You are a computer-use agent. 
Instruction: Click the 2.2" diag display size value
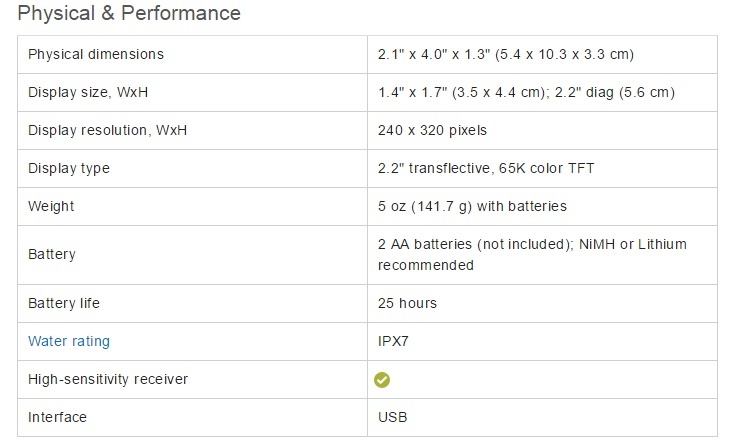[x=622, y=92]
